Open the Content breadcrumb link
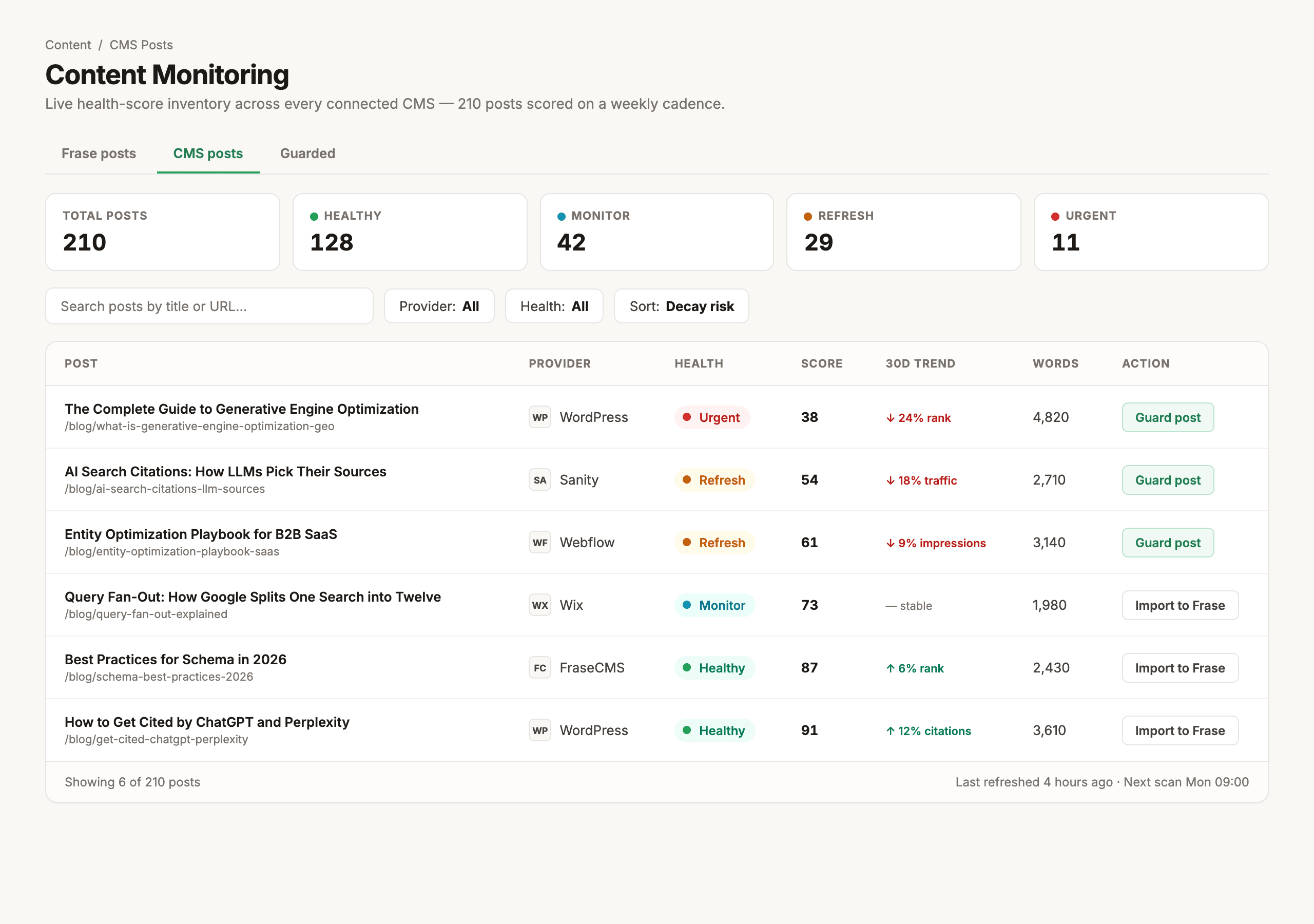Image resolution: width=1314 pixels, height=924 pixels. (68, 45)
